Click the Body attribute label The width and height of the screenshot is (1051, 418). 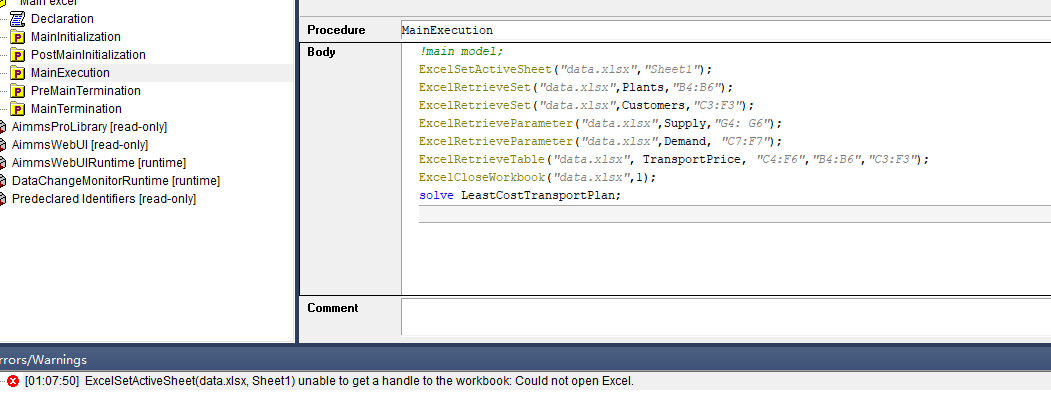click(321, 52)
